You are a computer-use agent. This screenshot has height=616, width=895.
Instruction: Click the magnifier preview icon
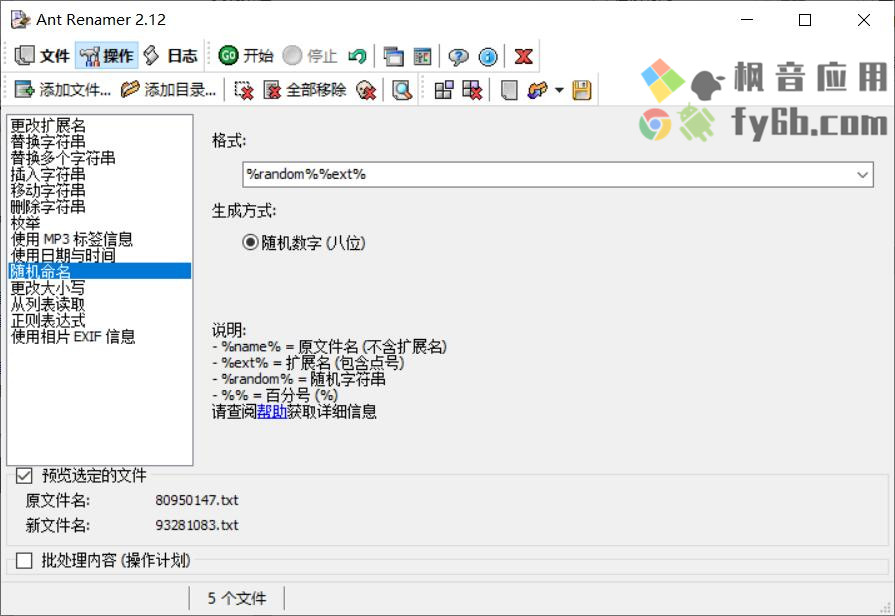(x=402, y=90)
